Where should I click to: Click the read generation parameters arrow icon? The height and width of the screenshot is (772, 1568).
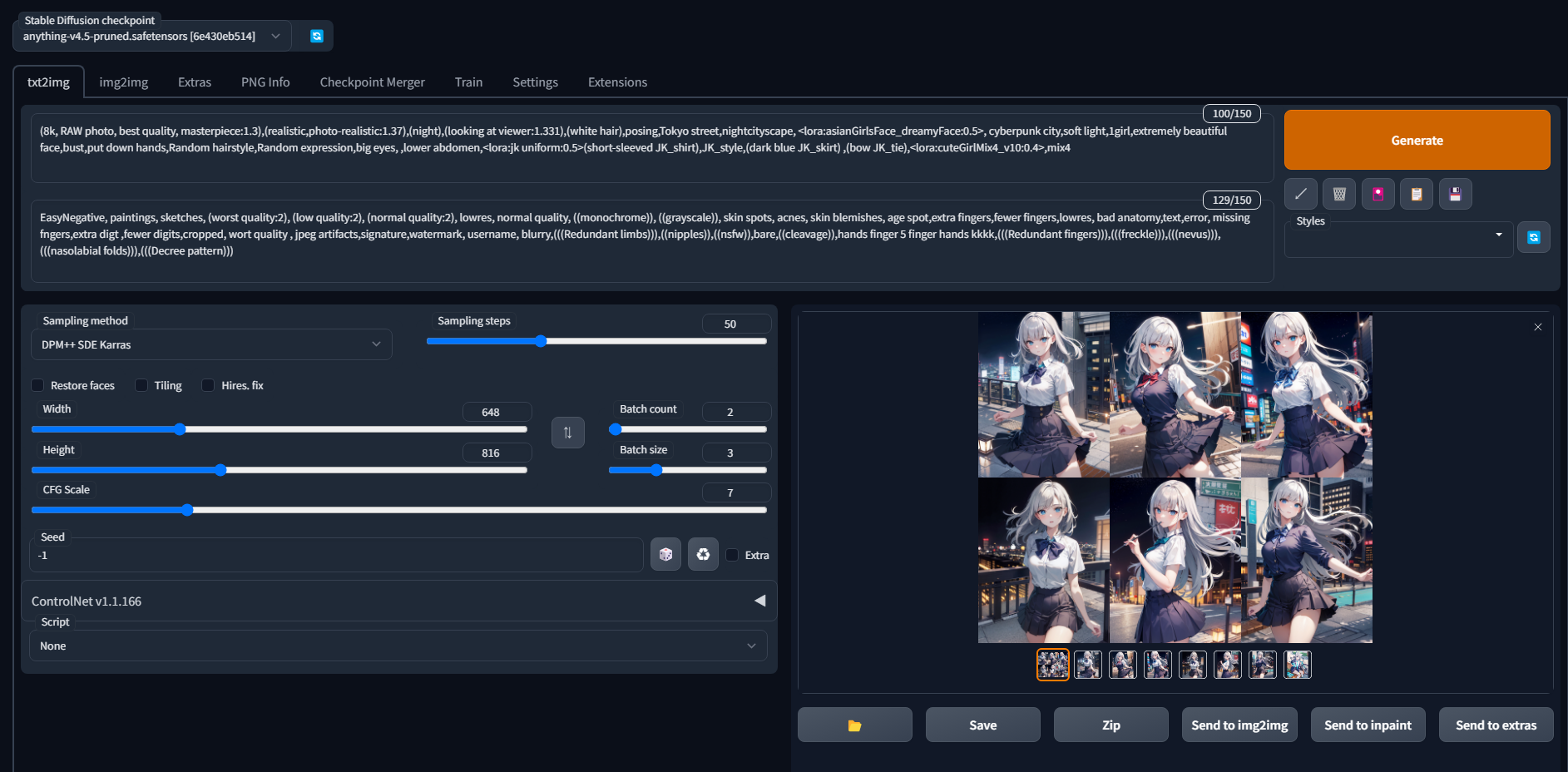coord(1300,194)
